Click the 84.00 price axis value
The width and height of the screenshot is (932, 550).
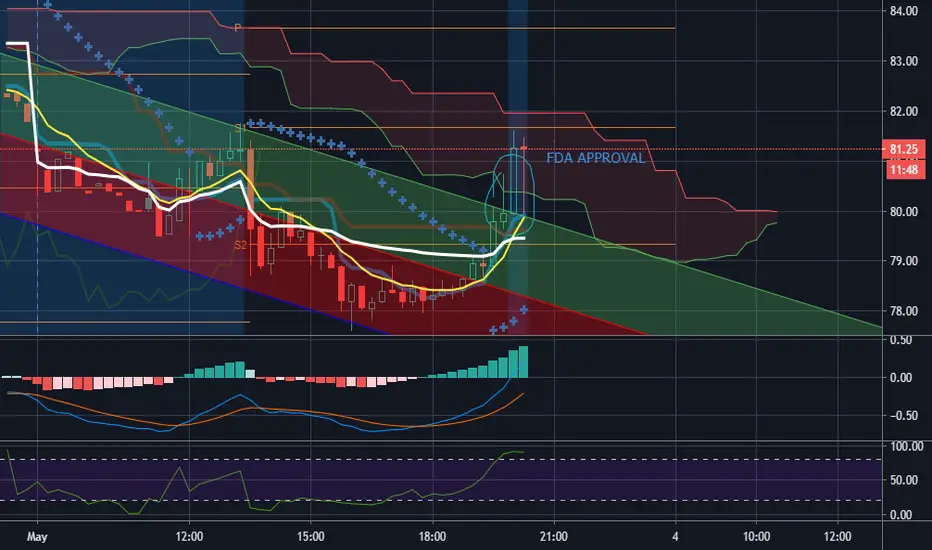coord(903,11)
